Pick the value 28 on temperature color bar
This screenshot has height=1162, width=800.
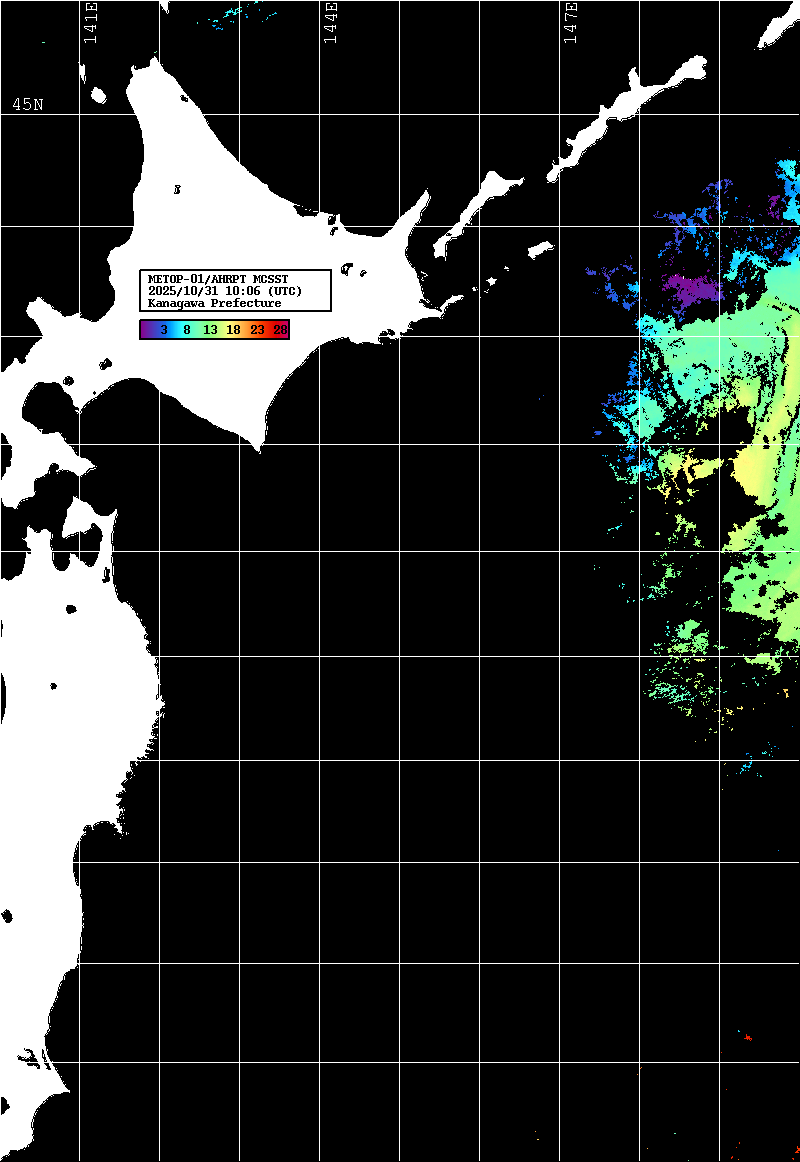click(280, 329)
